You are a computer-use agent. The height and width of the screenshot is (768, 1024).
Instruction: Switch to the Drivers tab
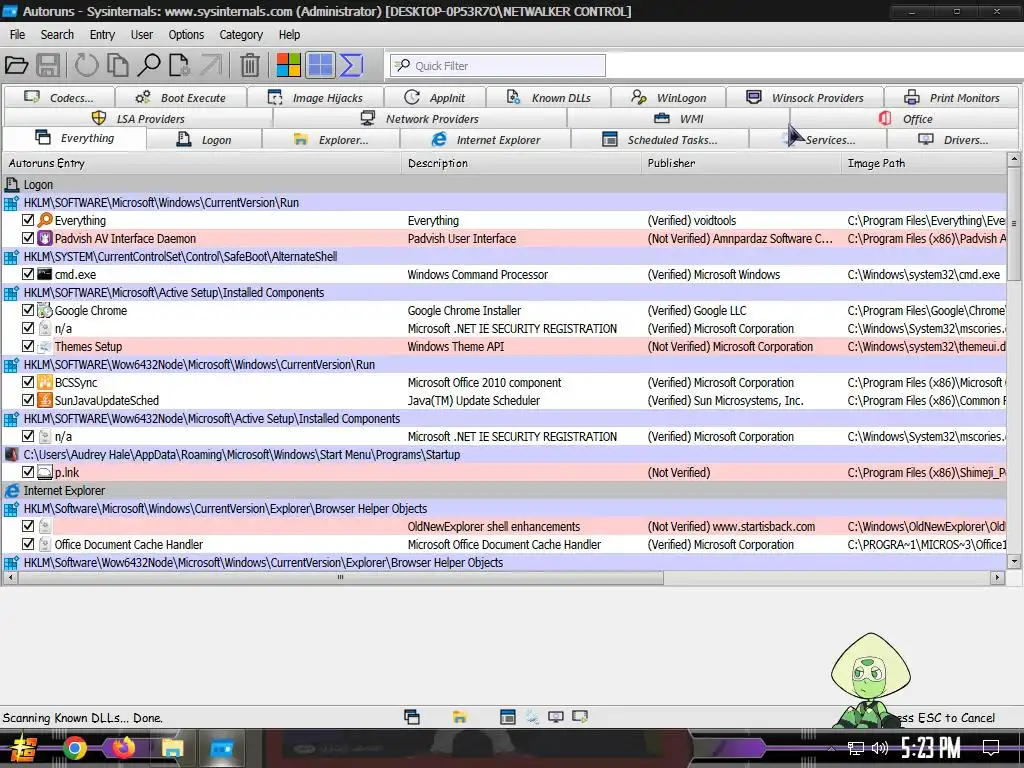point(952,140)
